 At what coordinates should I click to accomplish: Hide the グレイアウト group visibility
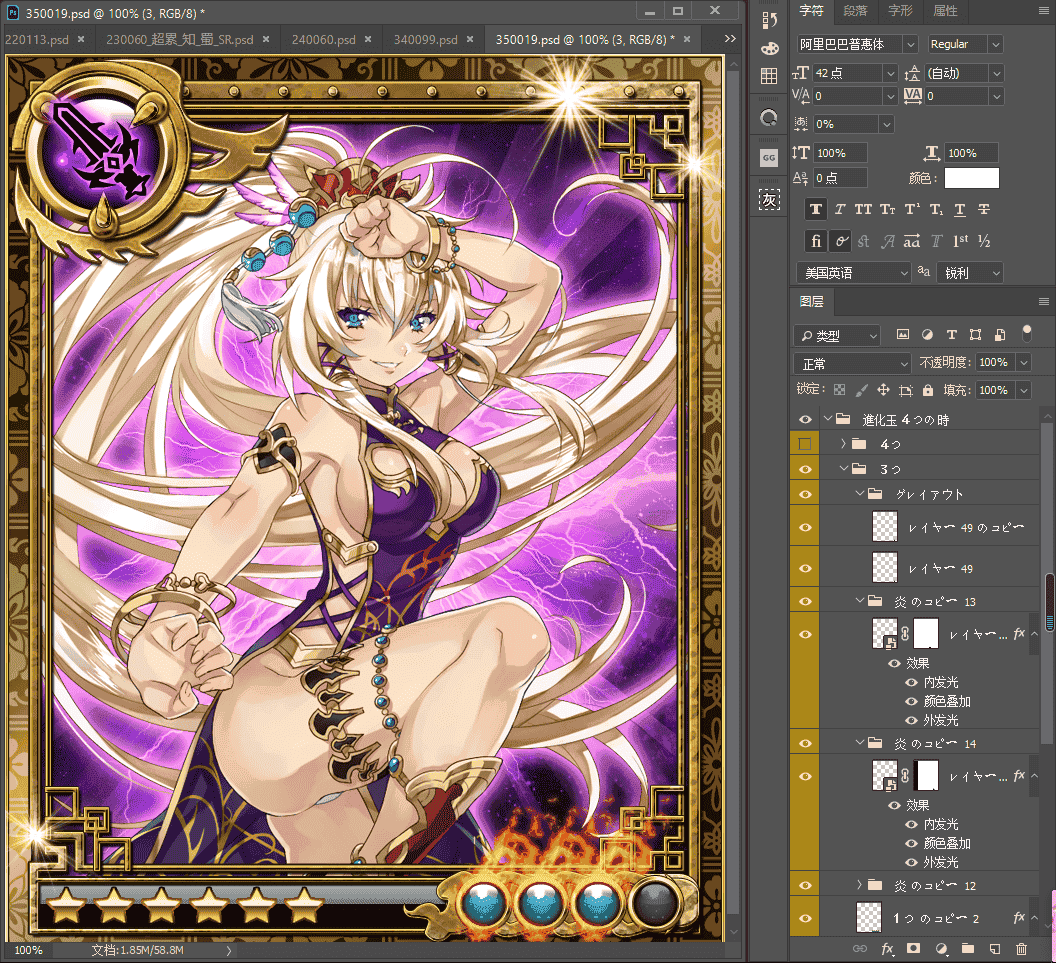coord(805,494)
